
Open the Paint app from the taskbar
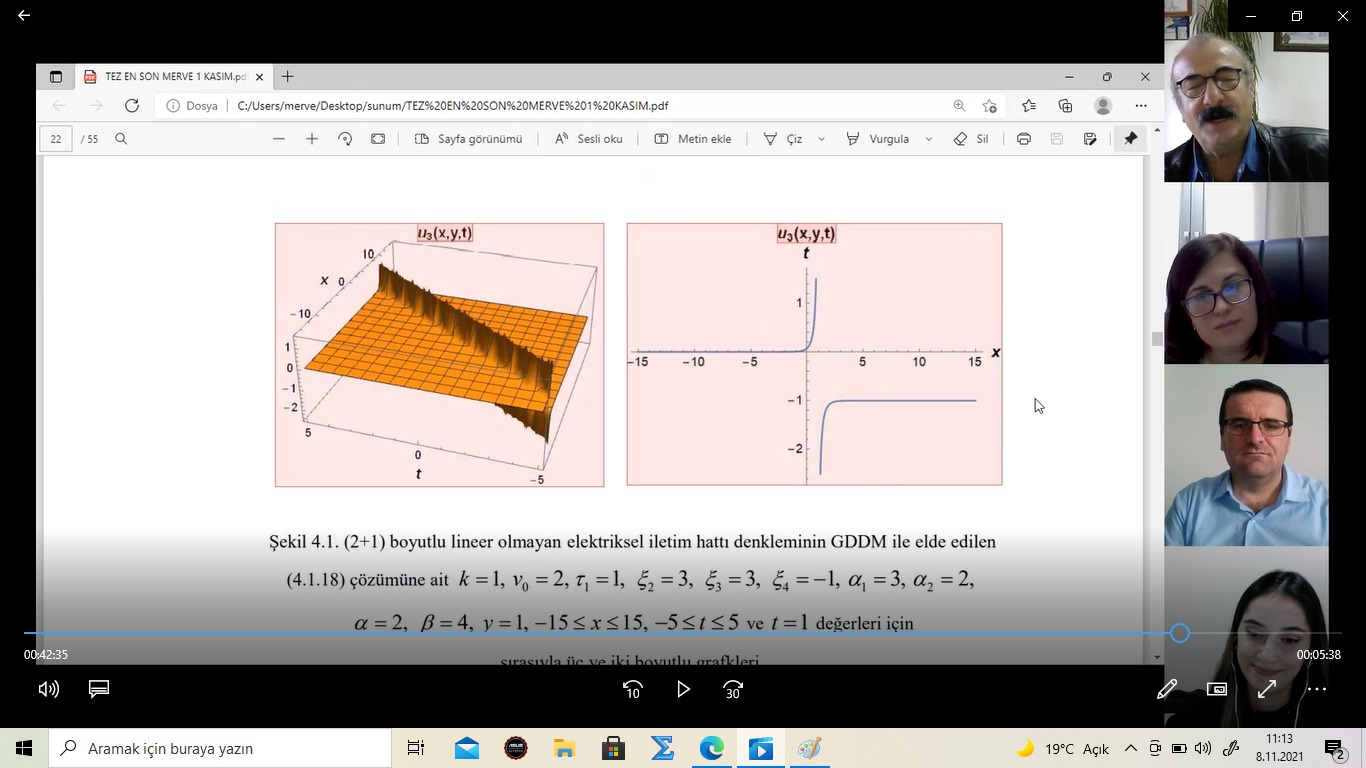pos(810,748)
